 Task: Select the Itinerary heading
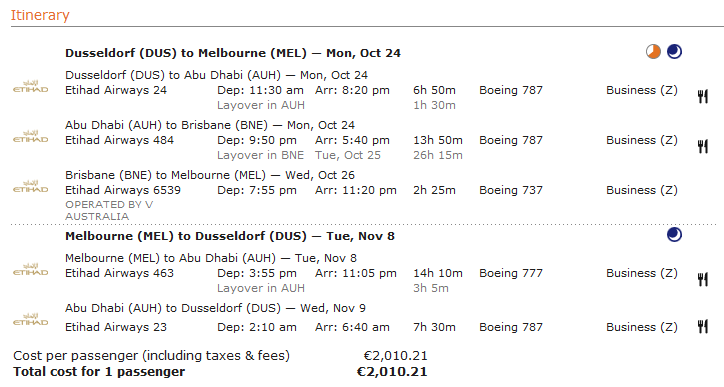[40, 15]
